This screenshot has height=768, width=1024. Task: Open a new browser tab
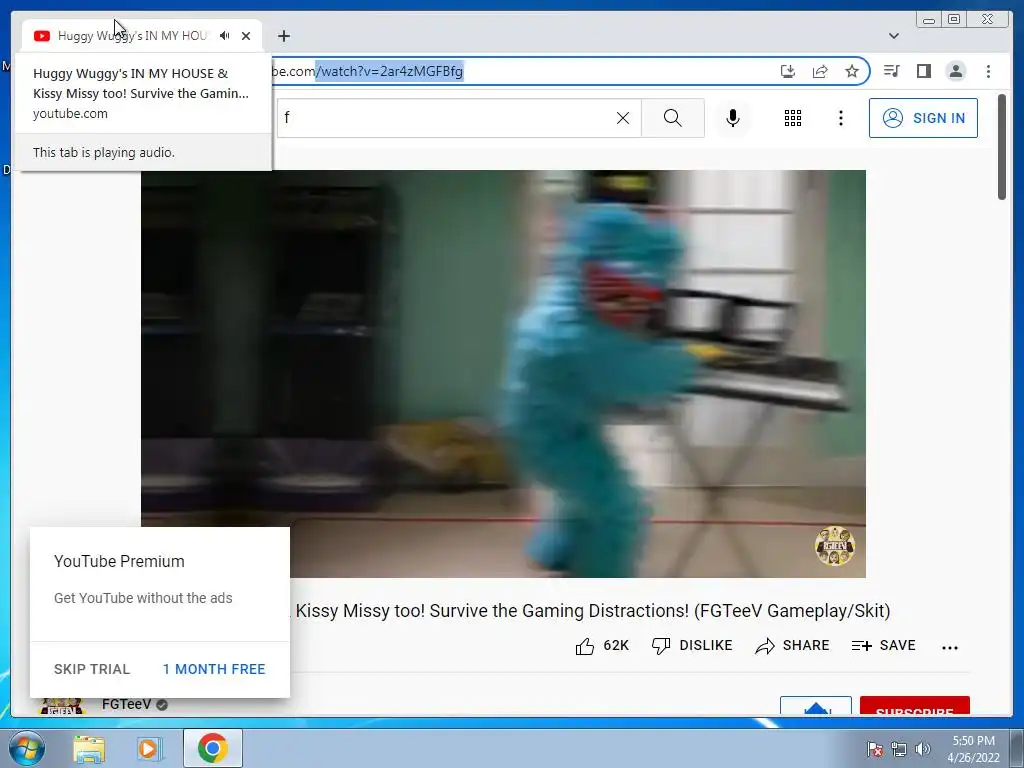click(283, 36)
